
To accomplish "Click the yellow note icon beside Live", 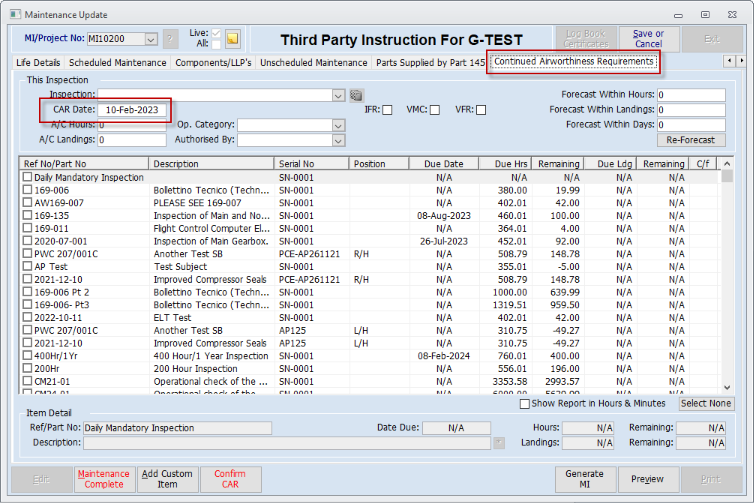I will 232,38.
